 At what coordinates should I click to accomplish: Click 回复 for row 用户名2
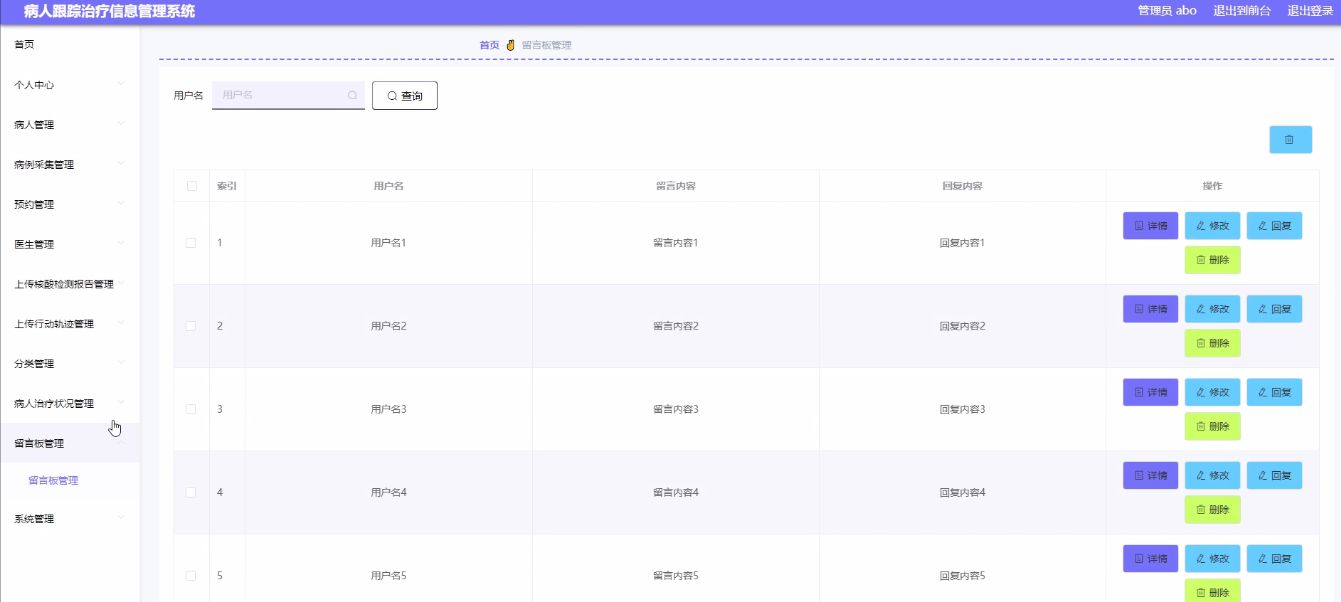(1275, 309)
